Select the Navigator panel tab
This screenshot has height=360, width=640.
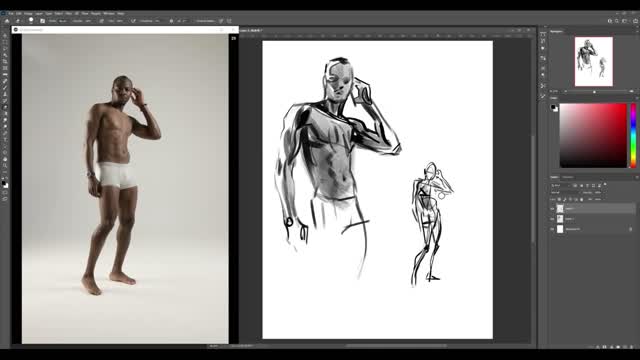click(556, 31)
